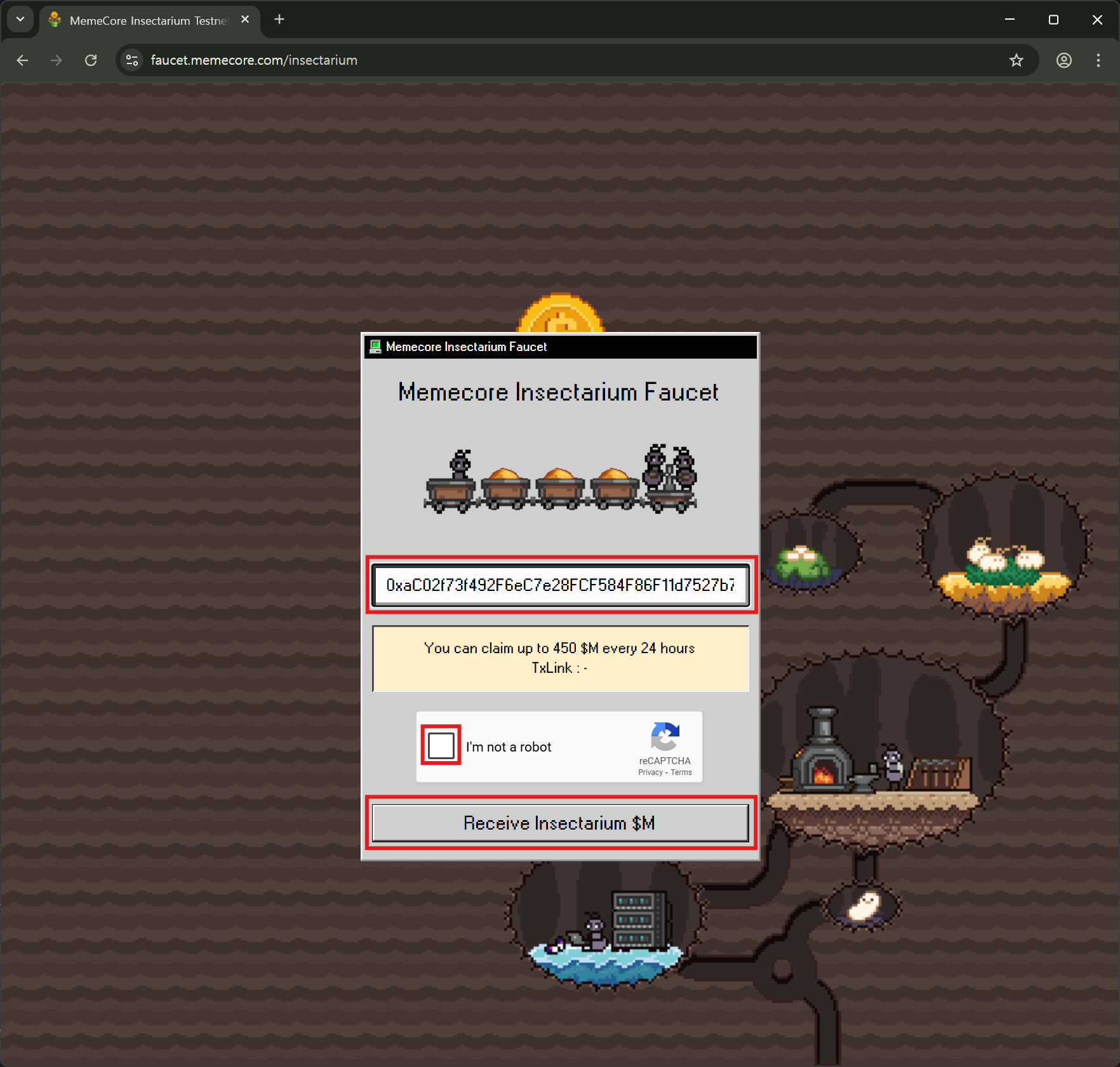Click the browser back arrow
Screen dimensions: 1120x1067
(x=23, y=60)
